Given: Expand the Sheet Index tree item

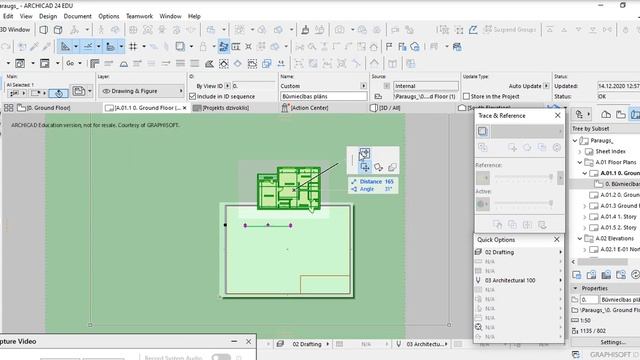Looking at the screenshot, I should pos(580,151).
